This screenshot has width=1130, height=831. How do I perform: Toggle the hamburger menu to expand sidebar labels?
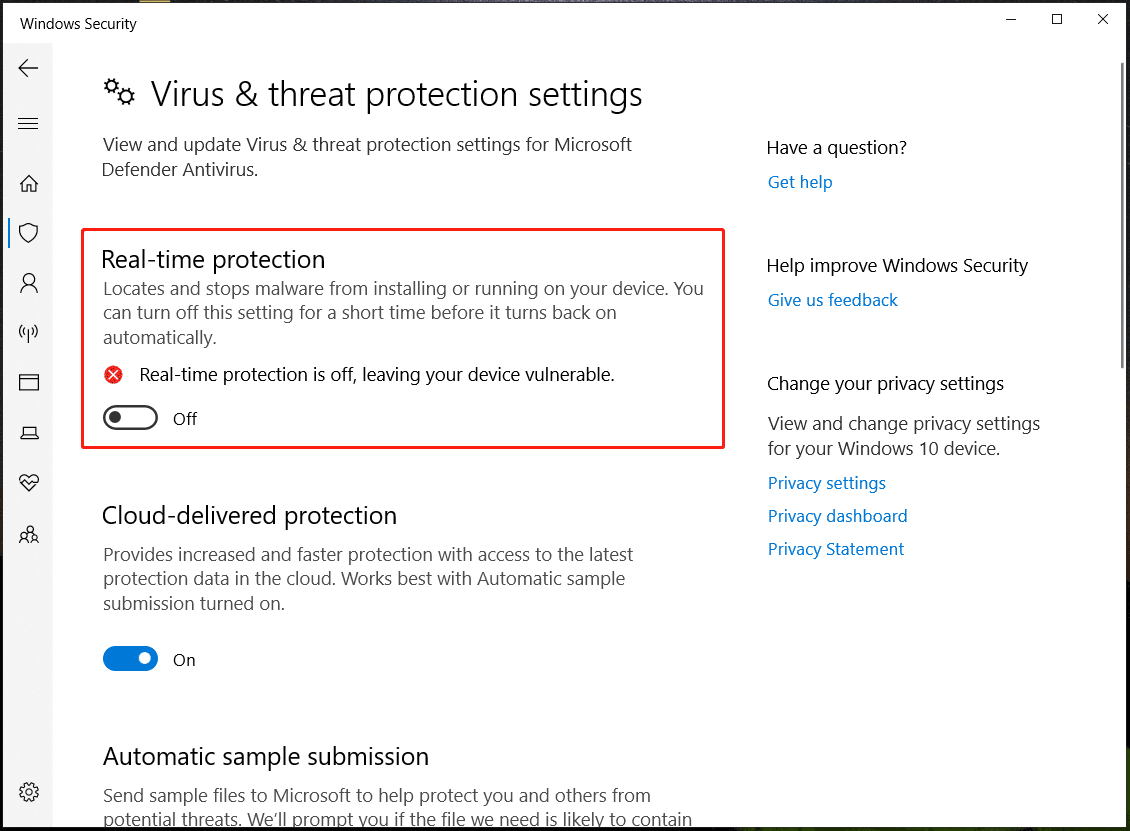(x=28, y=123)
